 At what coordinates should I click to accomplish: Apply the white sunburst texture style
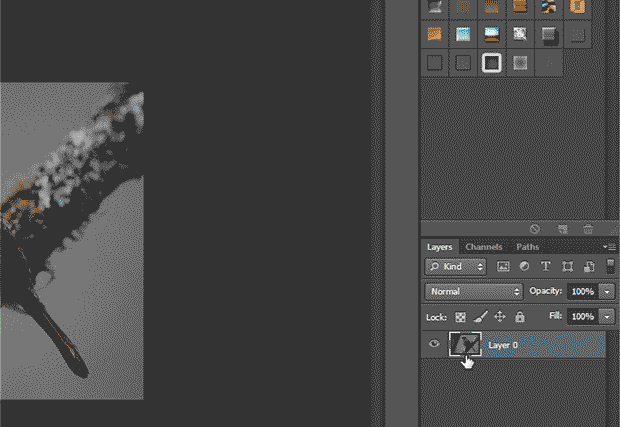[520, 34]
